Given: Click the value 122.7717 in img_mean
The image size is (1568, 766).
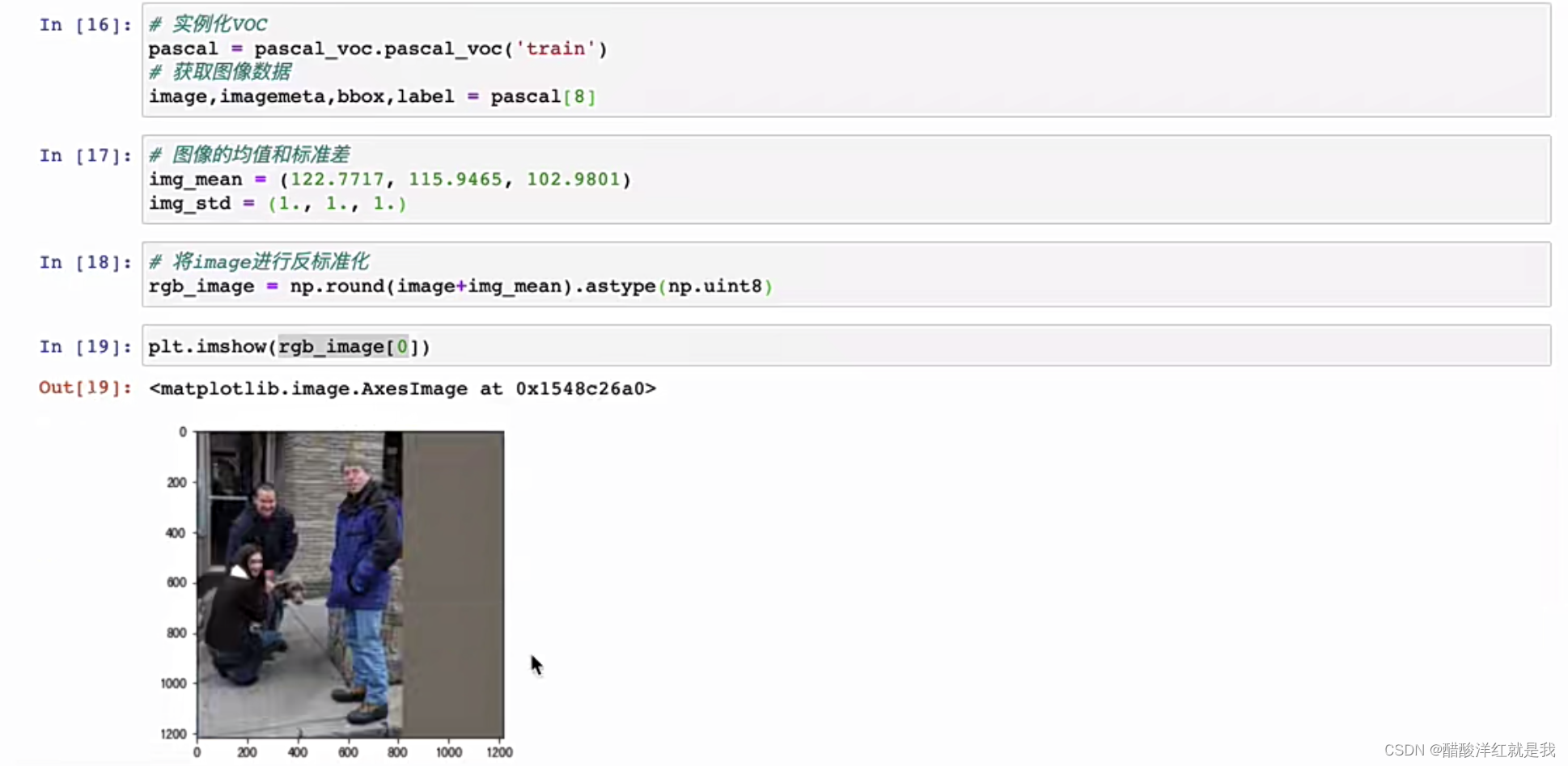Looking at the screenshot, I should pyautogui.click(x=337, y=180).
